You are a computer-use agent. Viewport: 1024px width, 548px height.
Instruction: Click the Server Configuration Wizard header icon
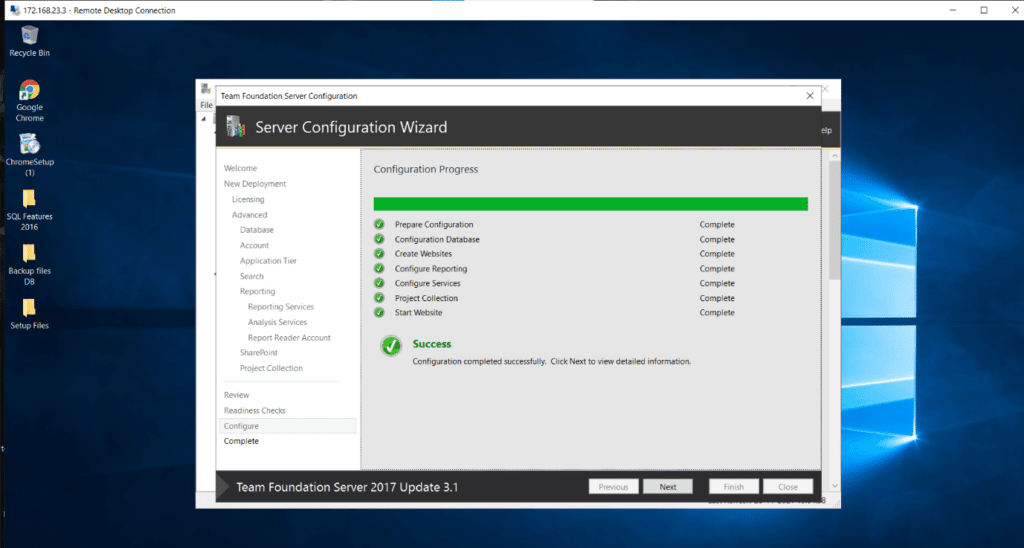[236, 127]
